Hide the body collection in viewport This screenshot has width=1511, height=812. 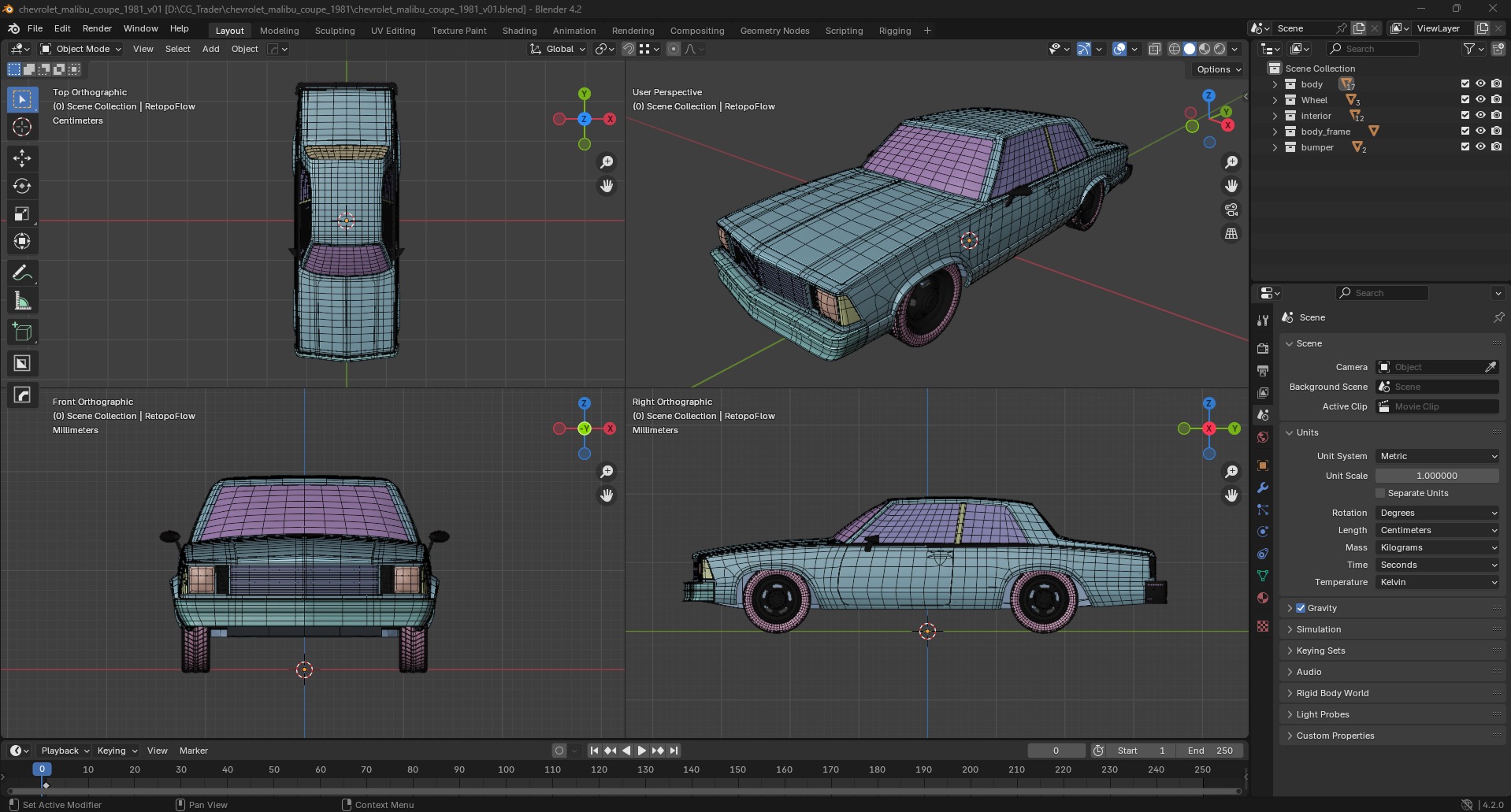point(1480,83)
